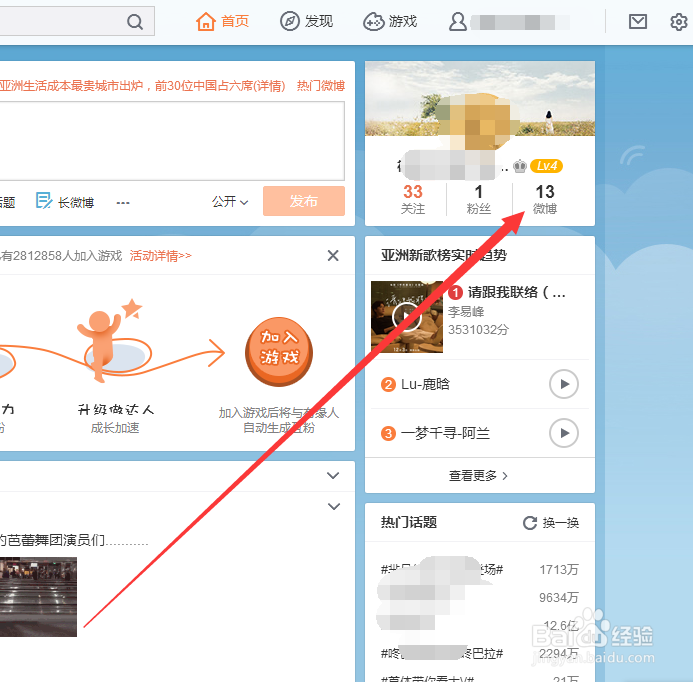Viewport: 693px width, 682px height.
Task: Select the Lu-鹿晗 chart entry
Action: [425, 384]
